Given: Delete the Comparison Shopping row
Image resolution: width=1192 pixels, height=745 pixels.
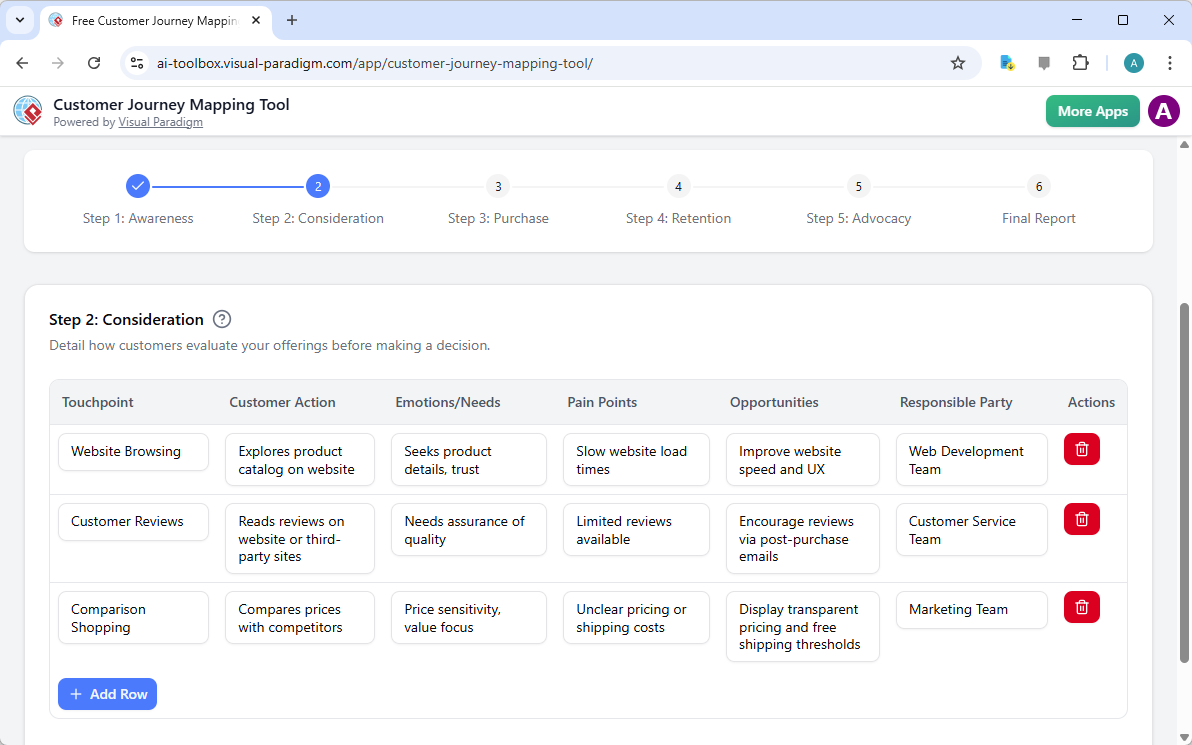Looking at the screenshot, I should click(x=1081, y=607).
